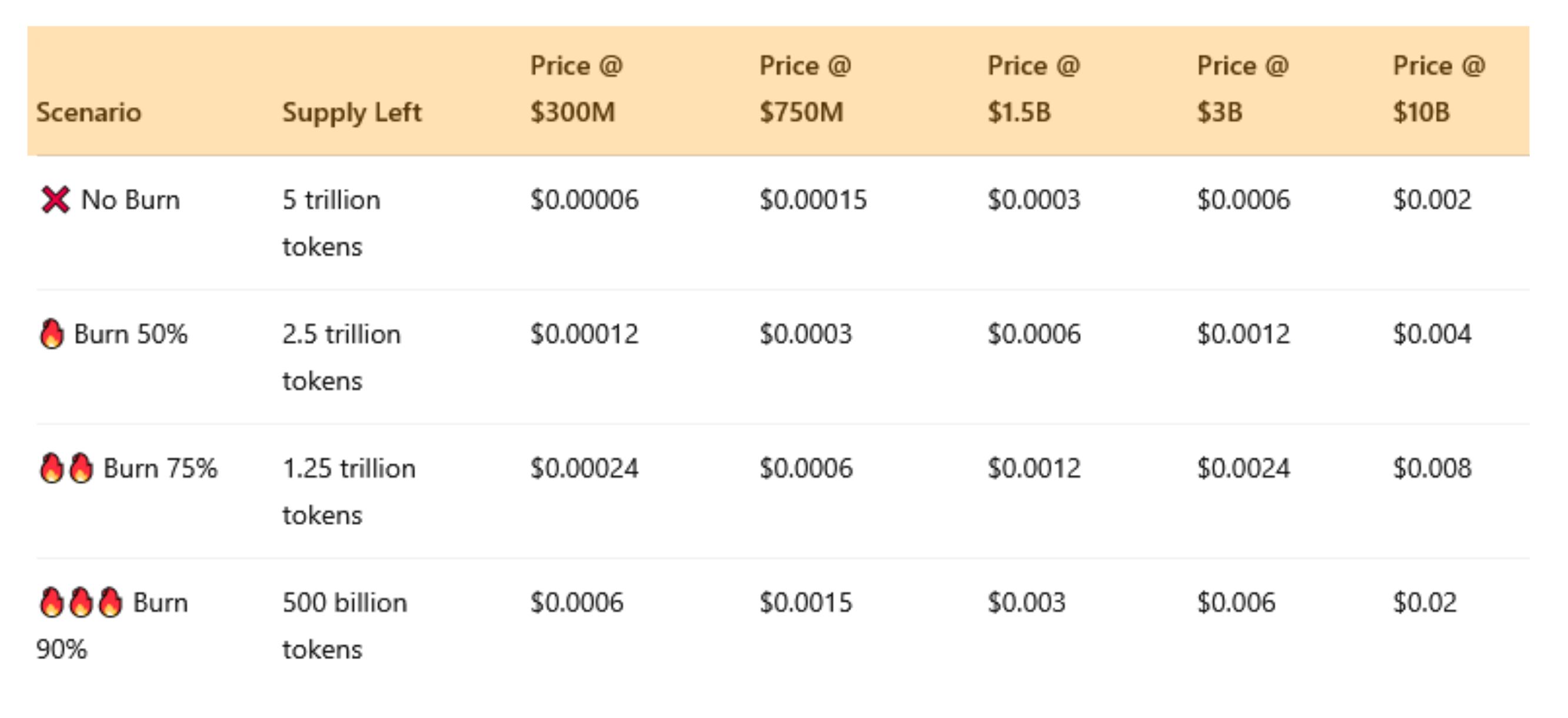The width and height of the screenshot is (1568, 718).
Task: Click the third flame icon in Burn 90% row
Action: click(x=110, y=602)
